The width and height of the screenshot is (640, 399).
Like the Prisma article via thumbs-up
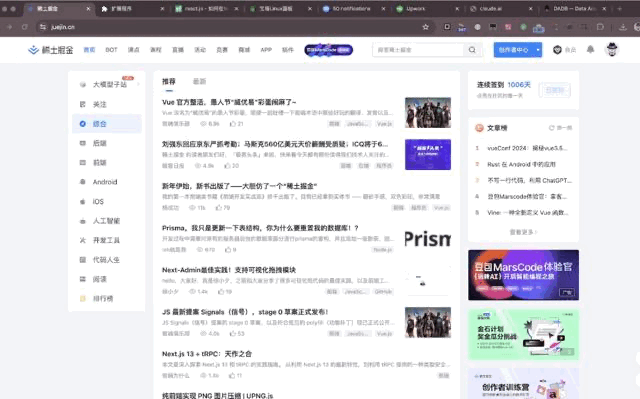228,249
